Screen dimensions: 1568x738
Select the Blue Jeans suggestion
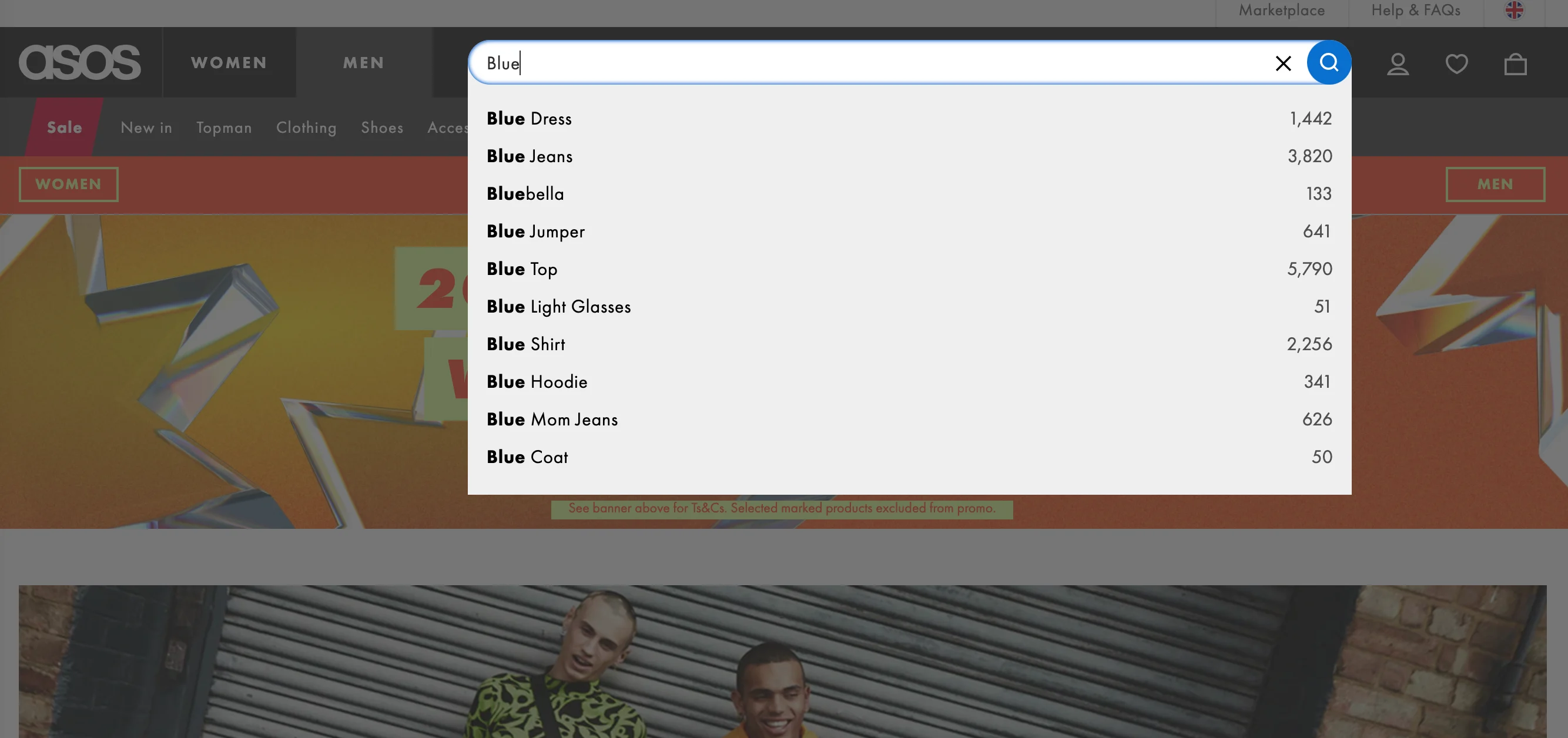click(x=909, y=156)
